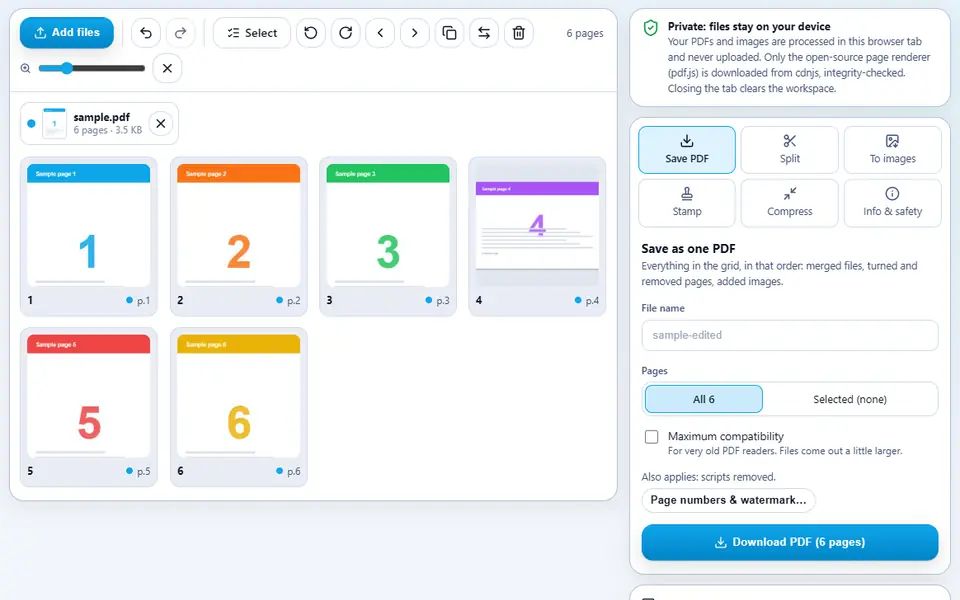
Task: Click the swap arrows toolbar icon
Action: (x=484, y=32)
